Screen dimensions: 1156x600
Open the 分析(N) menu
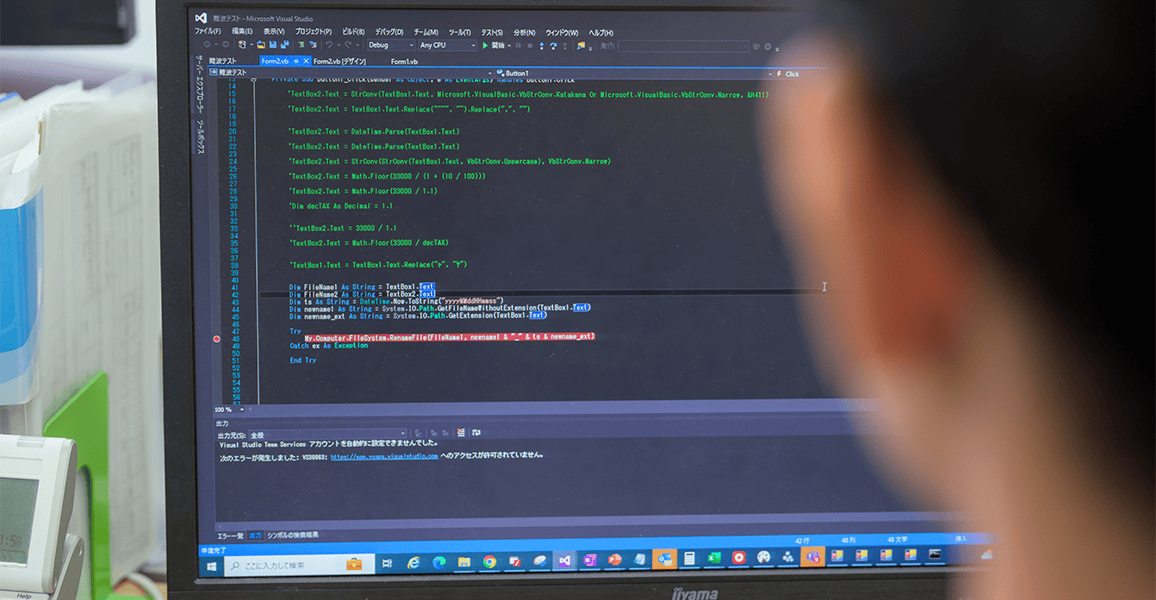pos(524,32)
